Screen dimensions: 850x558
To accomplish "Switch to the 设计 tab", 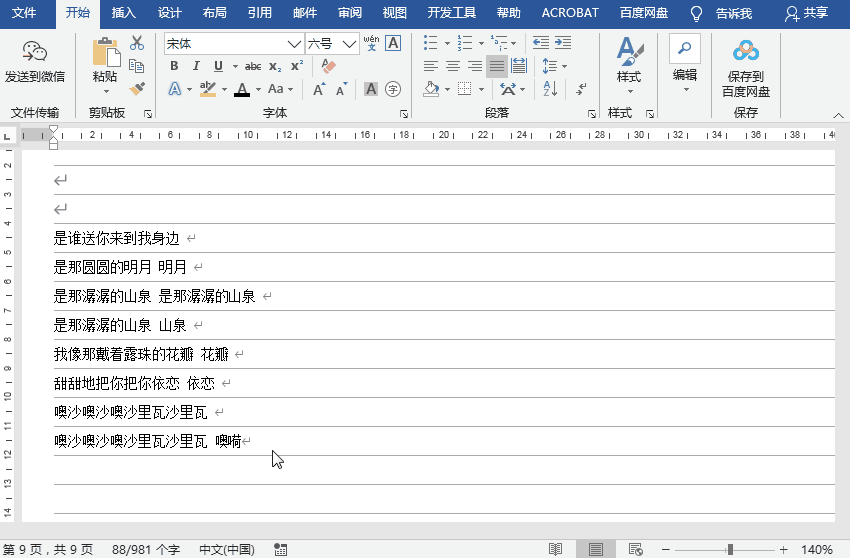I will [x=169, y=13].
